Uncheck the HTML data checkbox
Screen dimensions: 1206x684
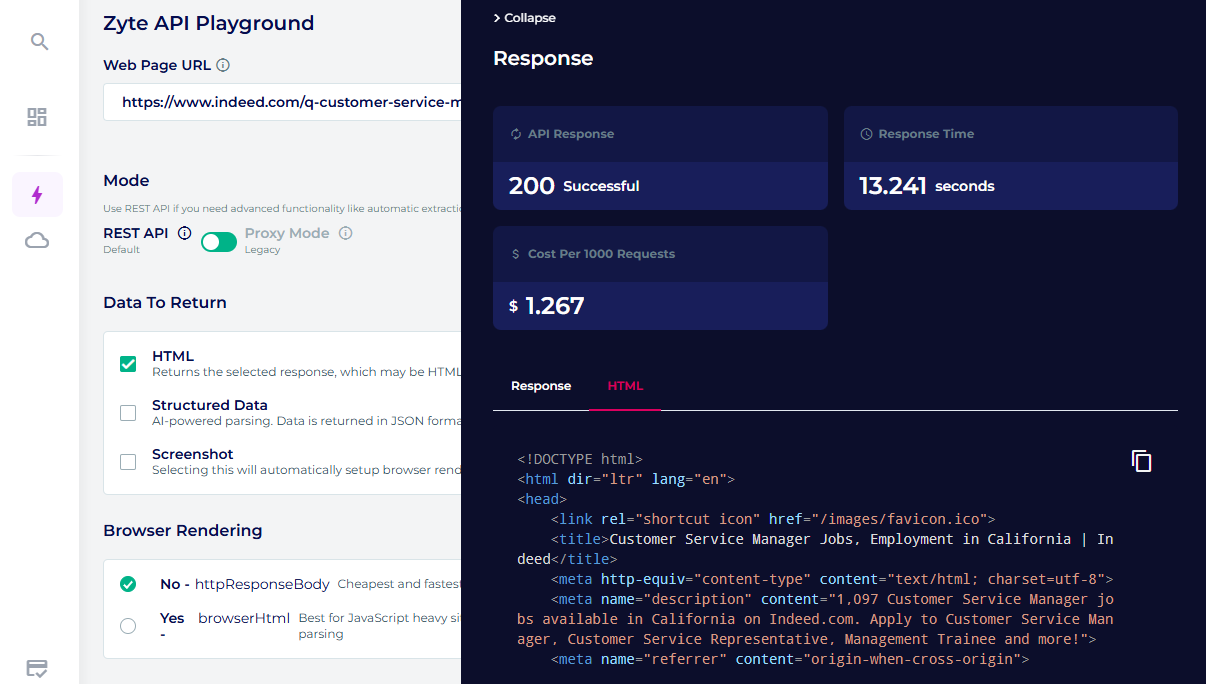tap(127, 363)
